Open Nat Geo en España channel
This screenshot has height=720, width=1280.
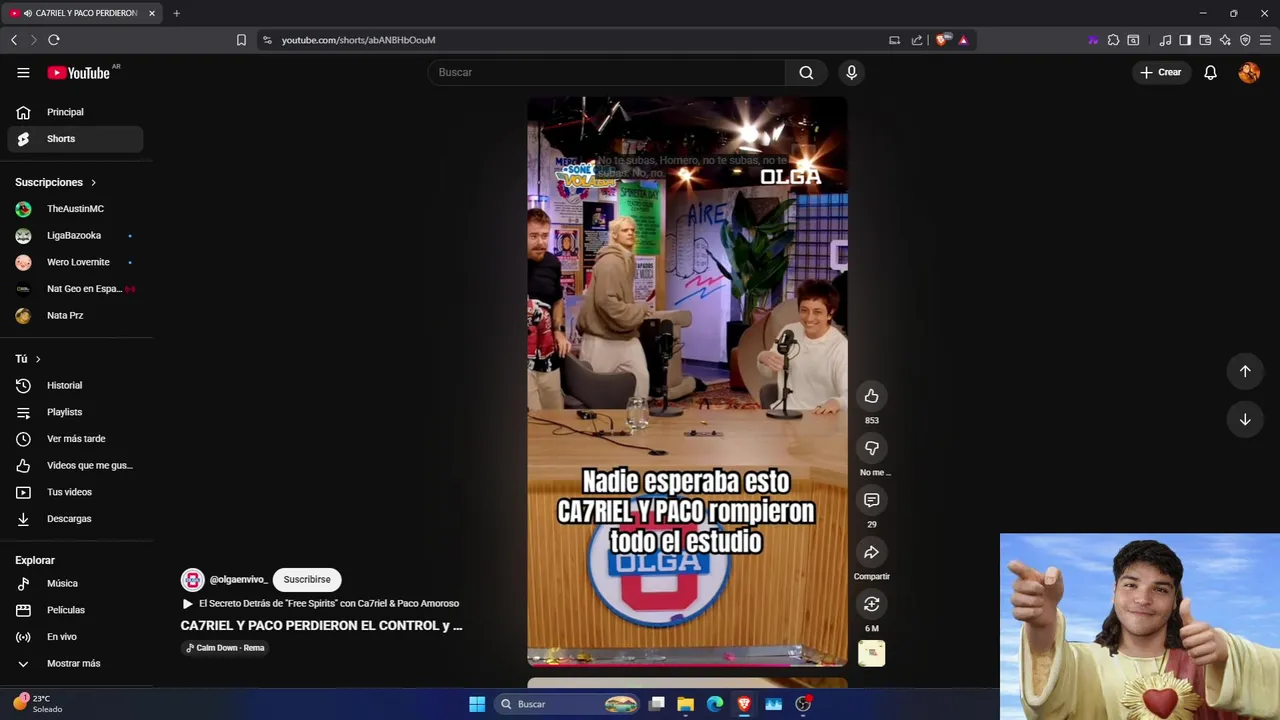(x=75, y=289)
